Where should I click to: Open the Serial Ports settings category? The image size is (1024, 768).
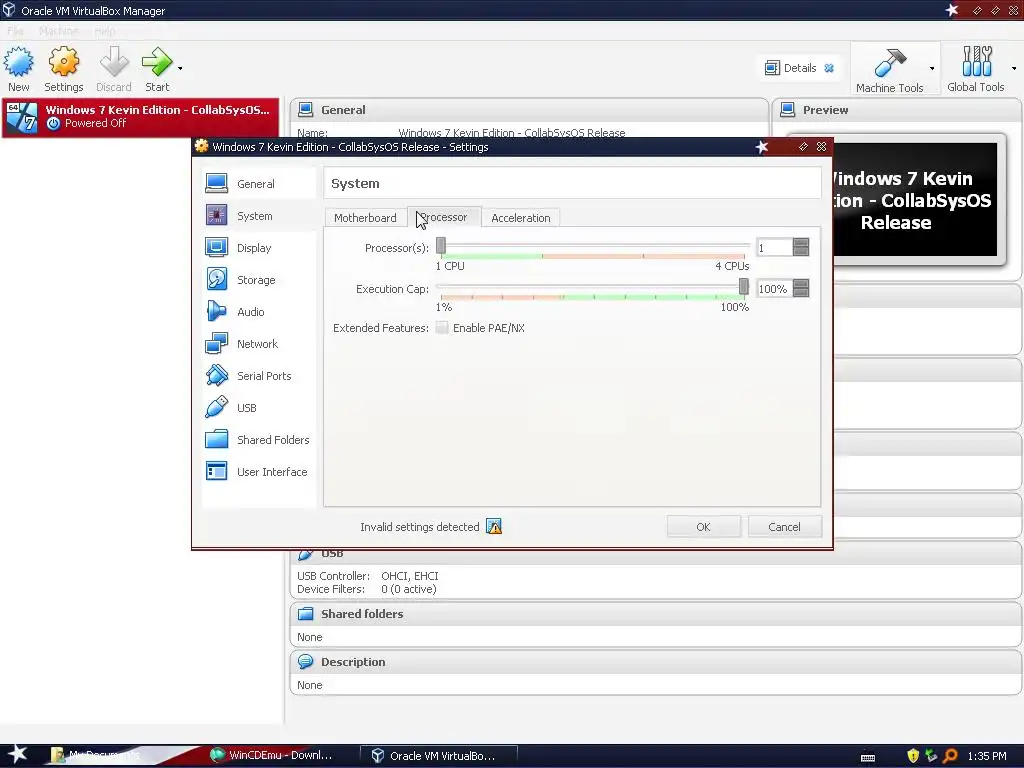pyautogui.click(x=259, y=376)
